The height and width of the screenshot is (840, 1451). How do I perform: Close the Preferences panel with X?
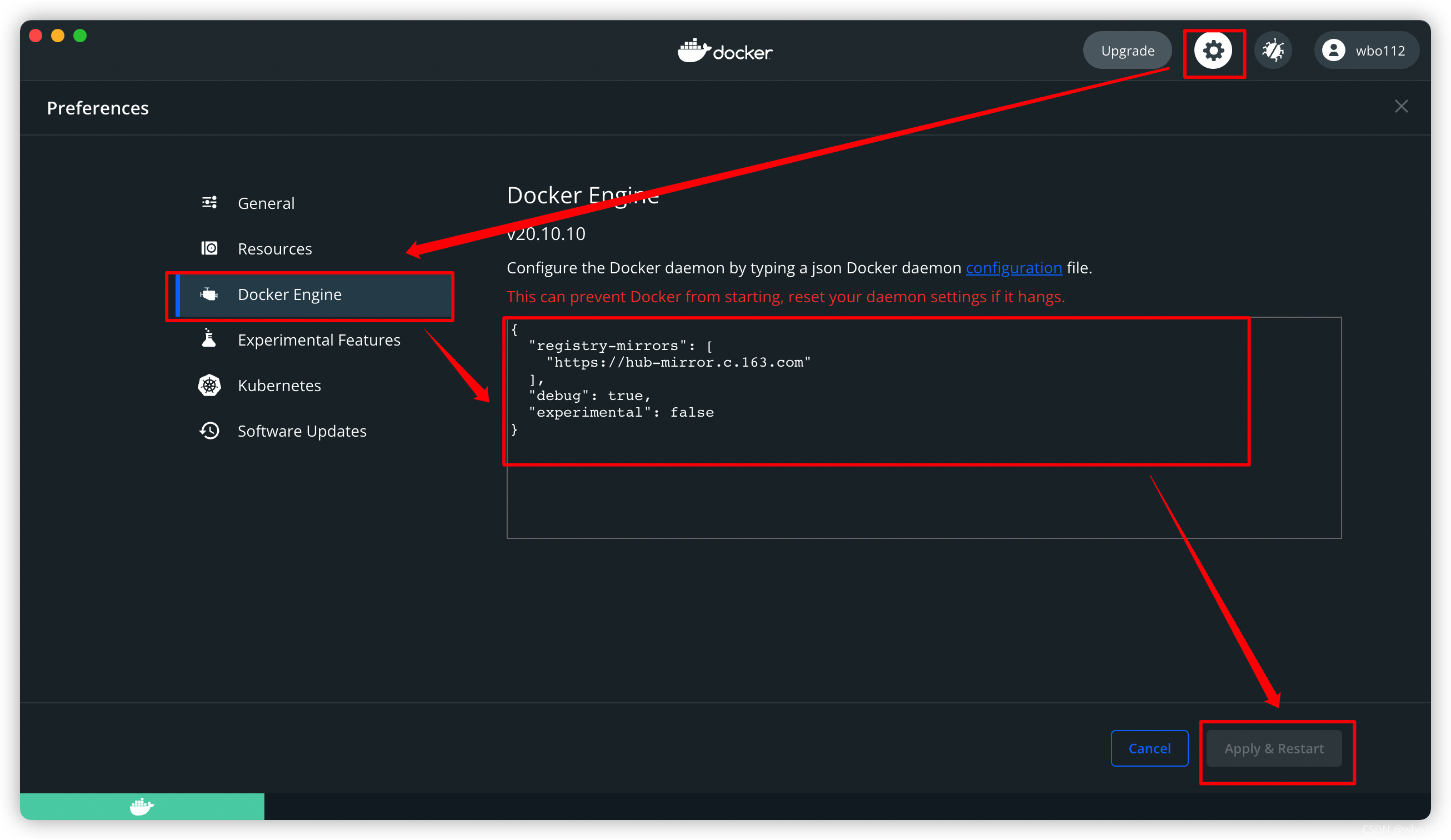pos(1401,107)
